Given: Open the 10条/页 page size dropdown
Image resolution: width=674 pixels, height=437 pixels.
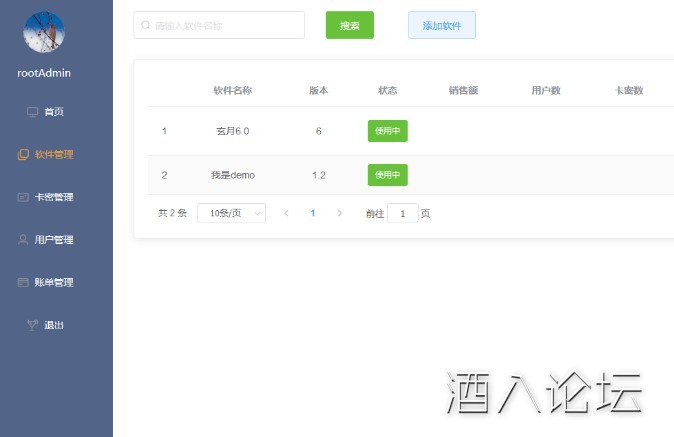Looking at the screenshot, I should coord(231,213).
